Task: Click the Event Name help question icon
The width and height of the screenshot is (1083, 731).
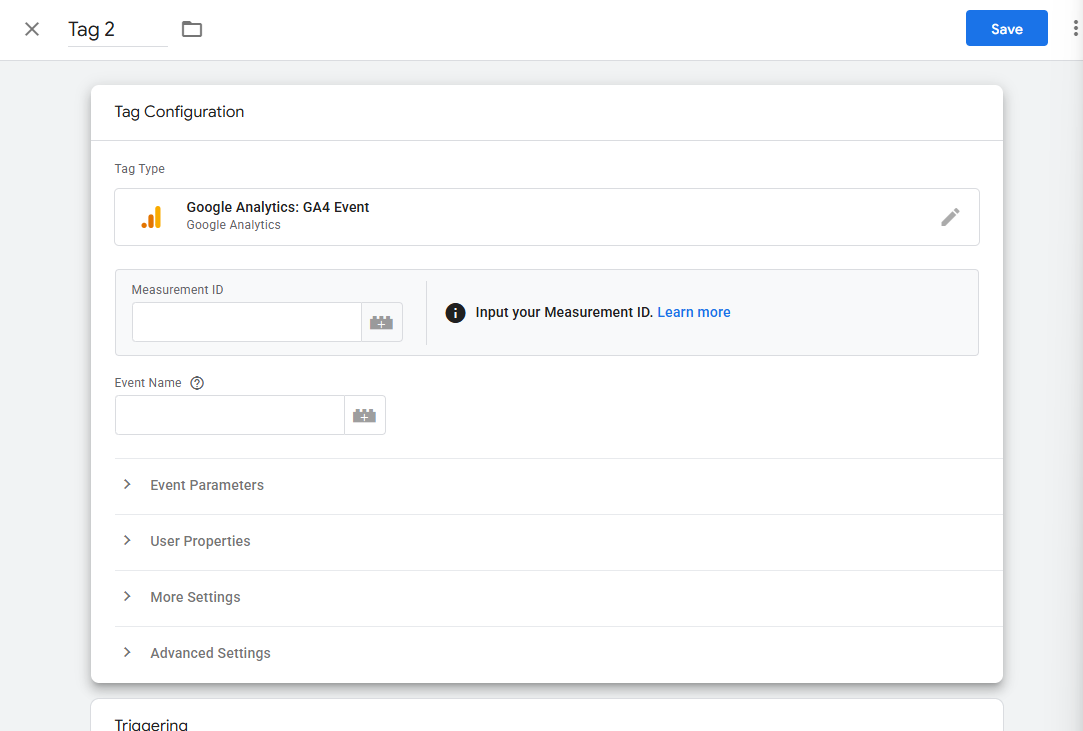Action: 197,383
